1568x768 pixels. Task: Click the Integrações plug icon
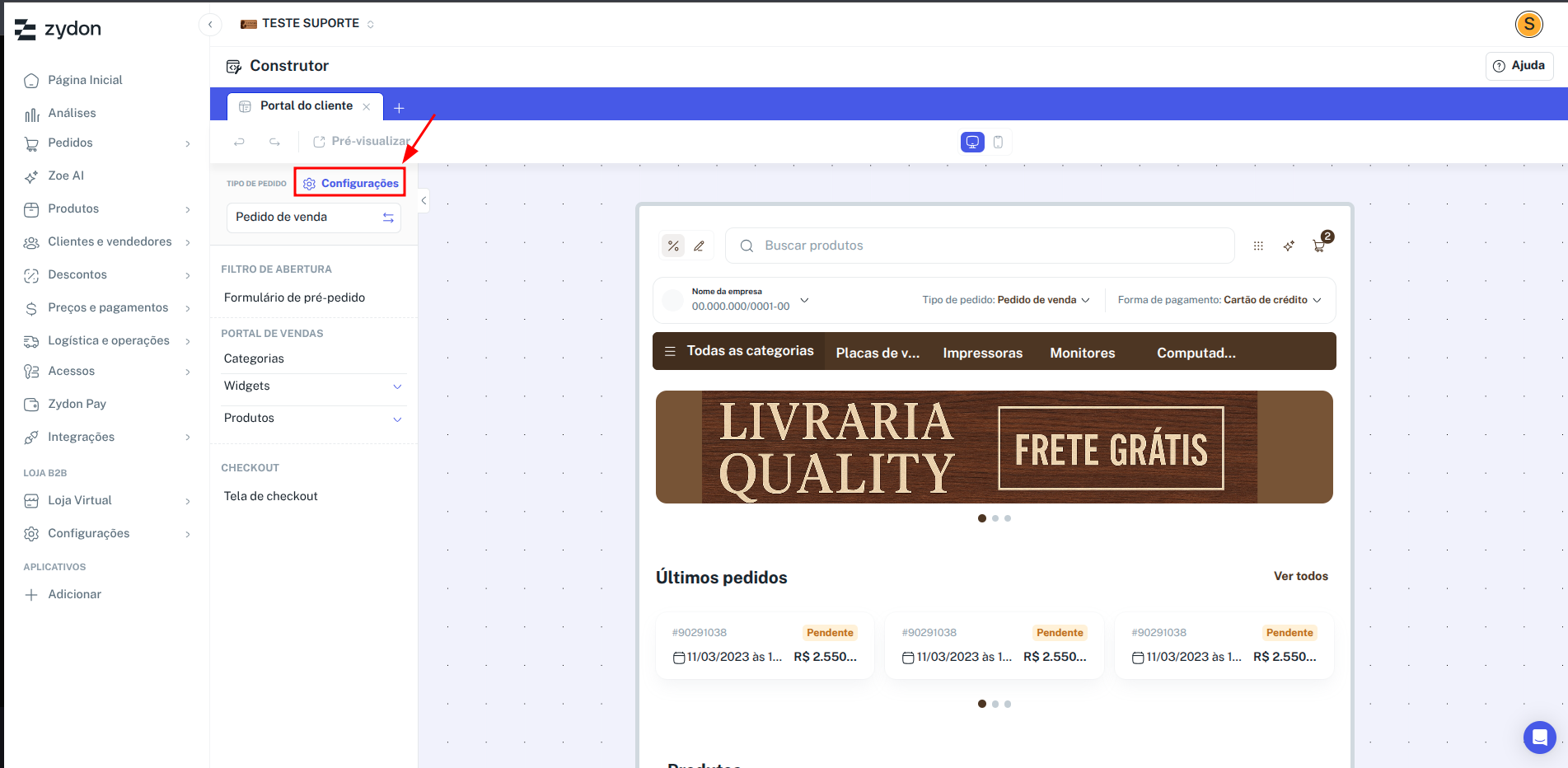[x=31, y=438]
